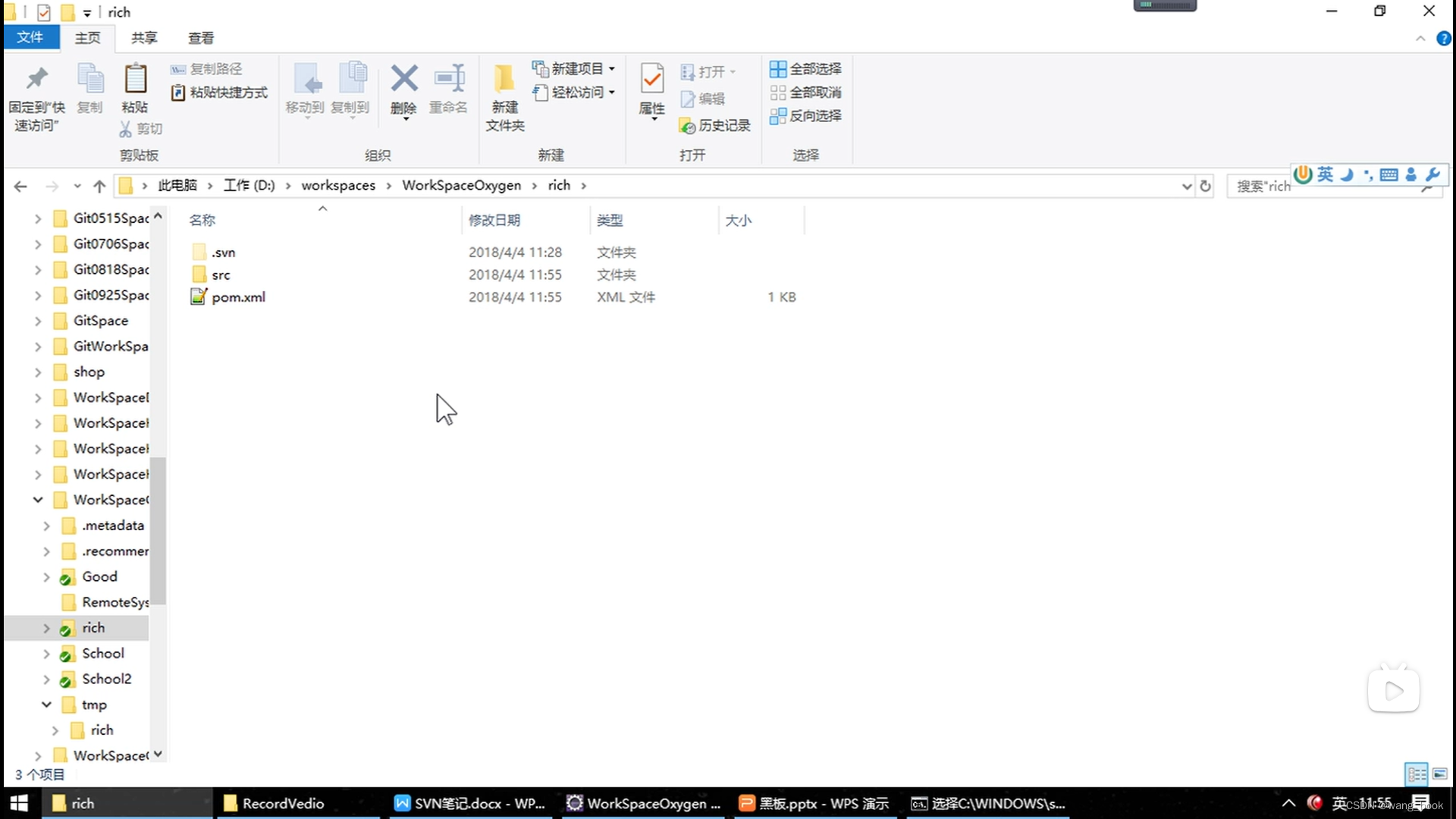Create a New folder
1456x819 pixels.
pos(504,98)
